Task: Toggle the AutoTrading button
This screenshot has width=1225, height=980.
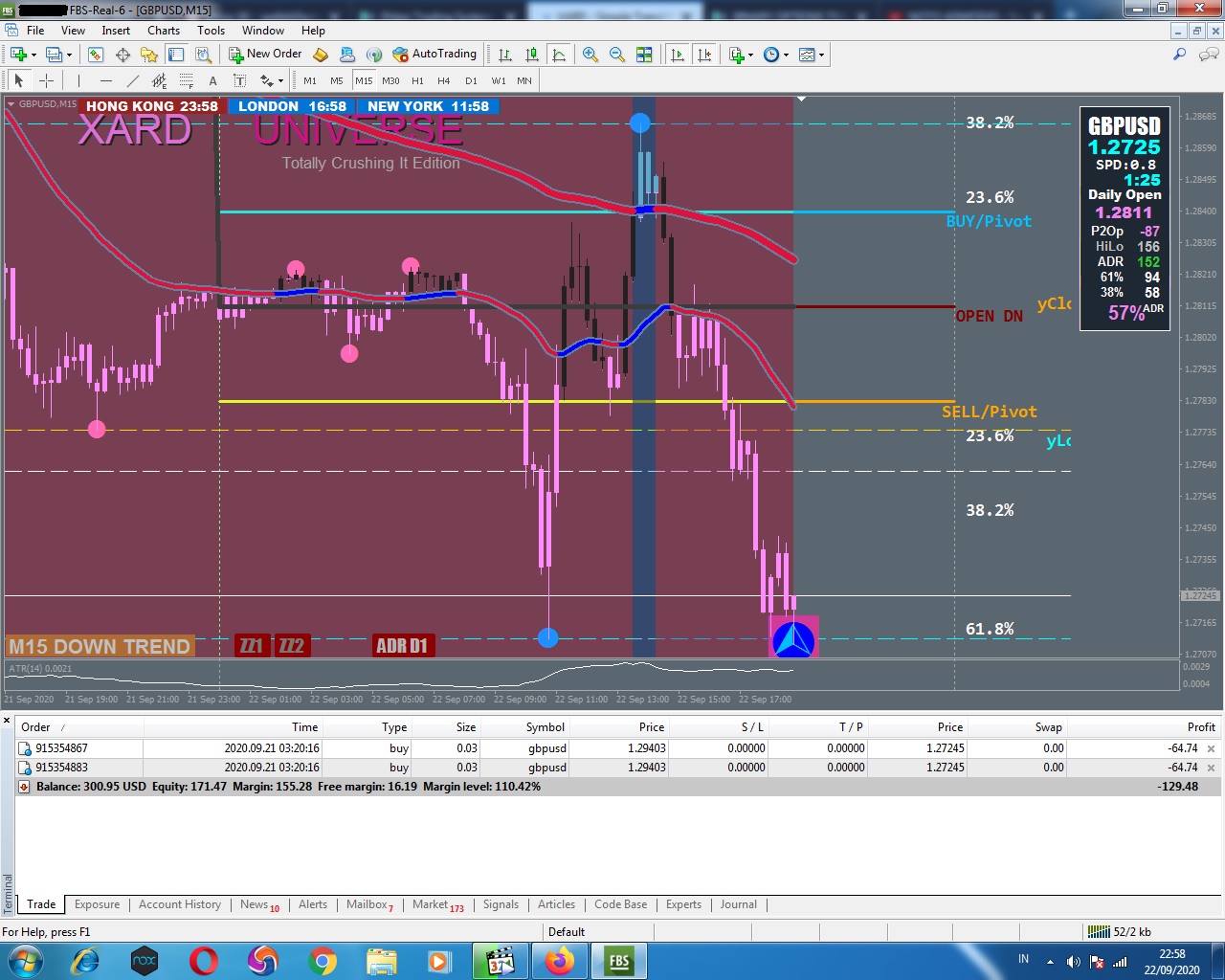Action: point(434,55)
